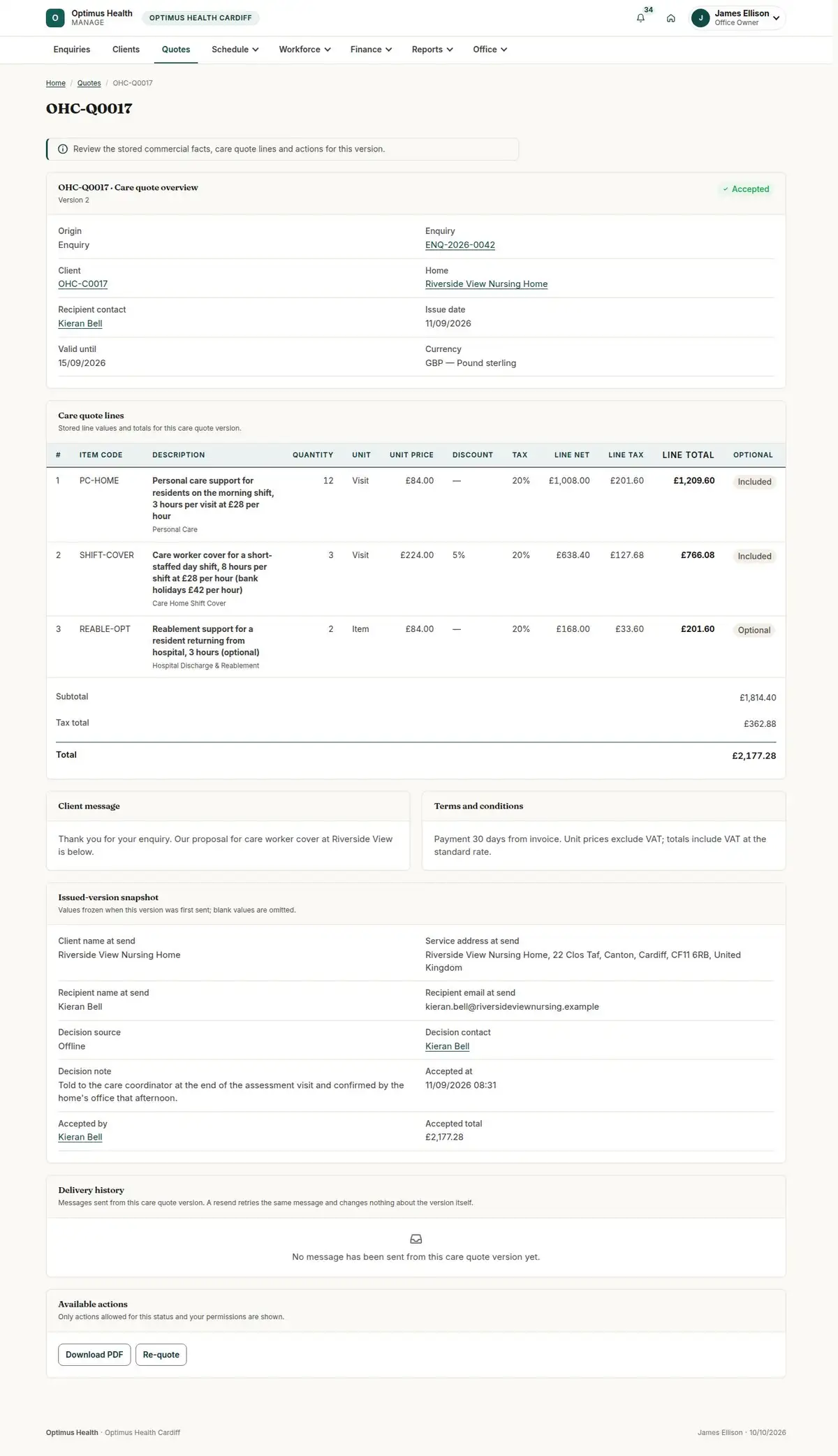The height and width of the screenshot is (1456, 838).
Task: Open client link OHC-C0017
Action: click(83, 284)
